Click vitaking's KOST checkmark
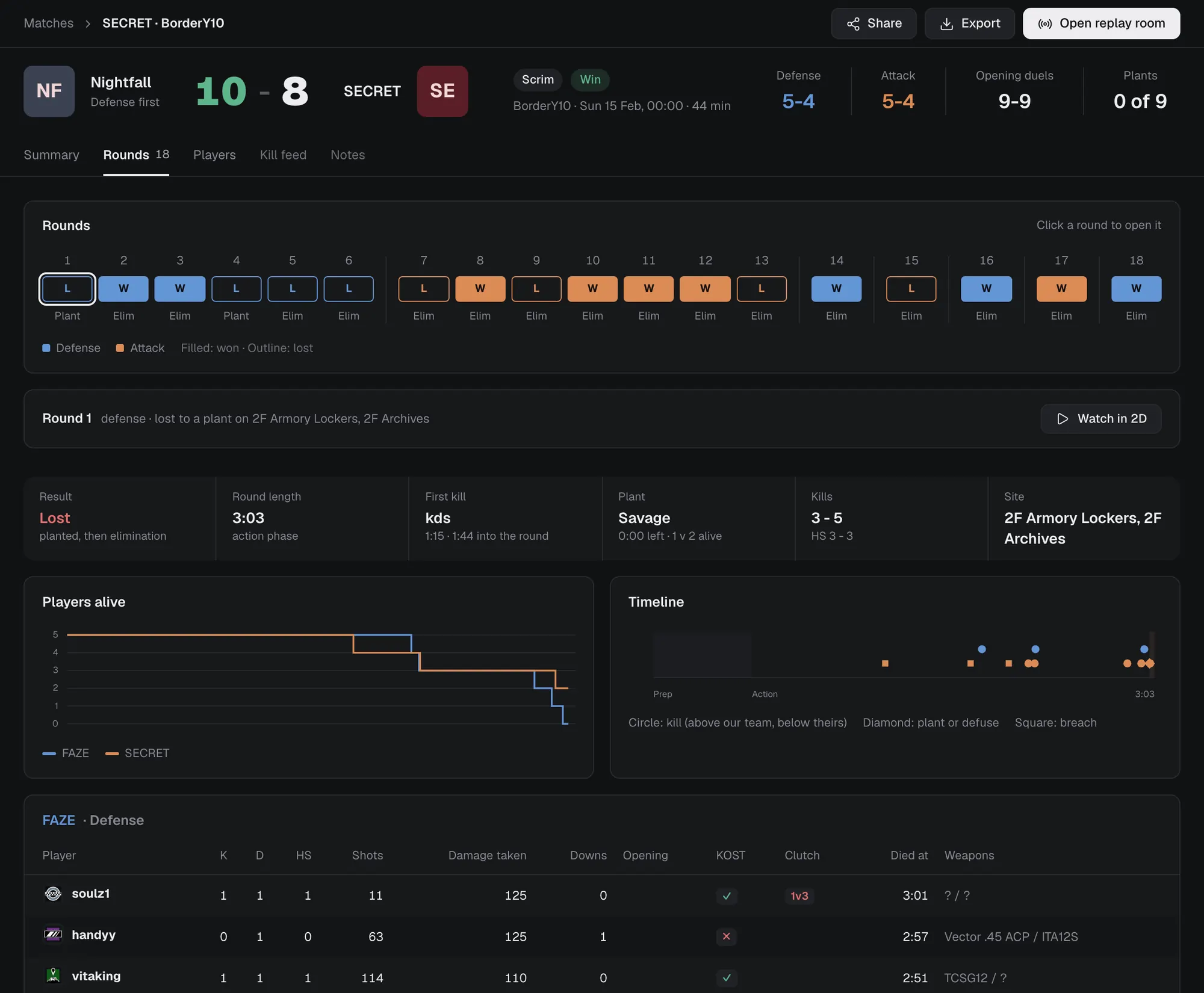The height and width of the screenshot is (993, 1204). [x=727, y=978]
